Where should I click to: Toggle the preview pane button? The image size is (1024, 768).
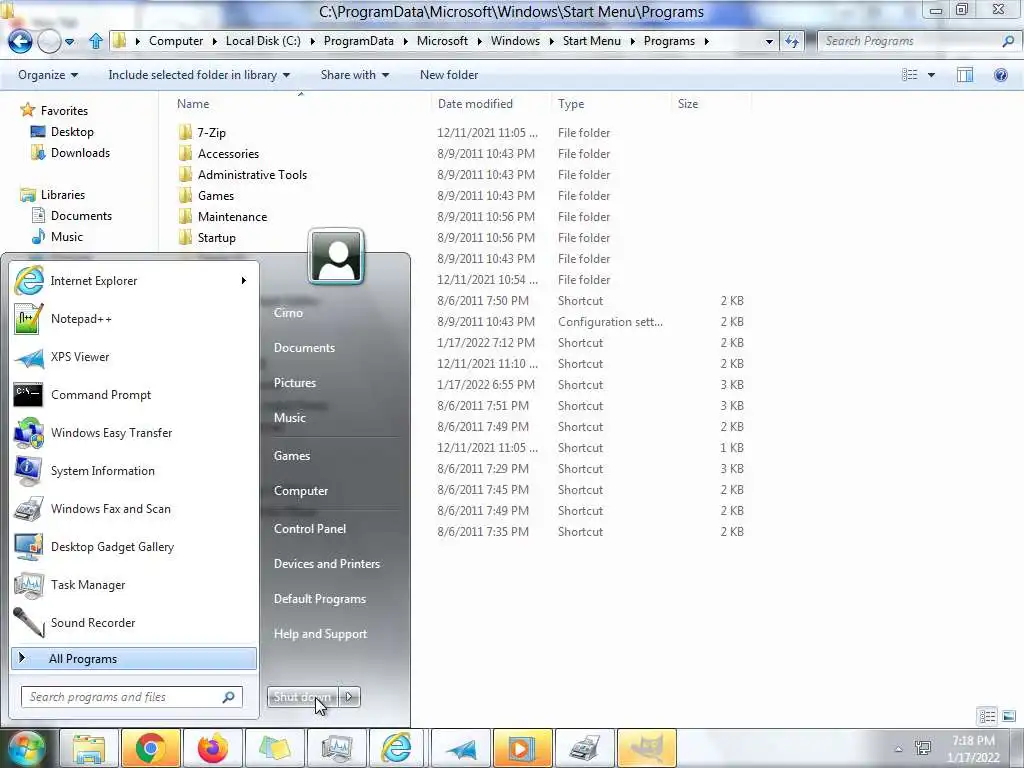(x=965, y=75)
